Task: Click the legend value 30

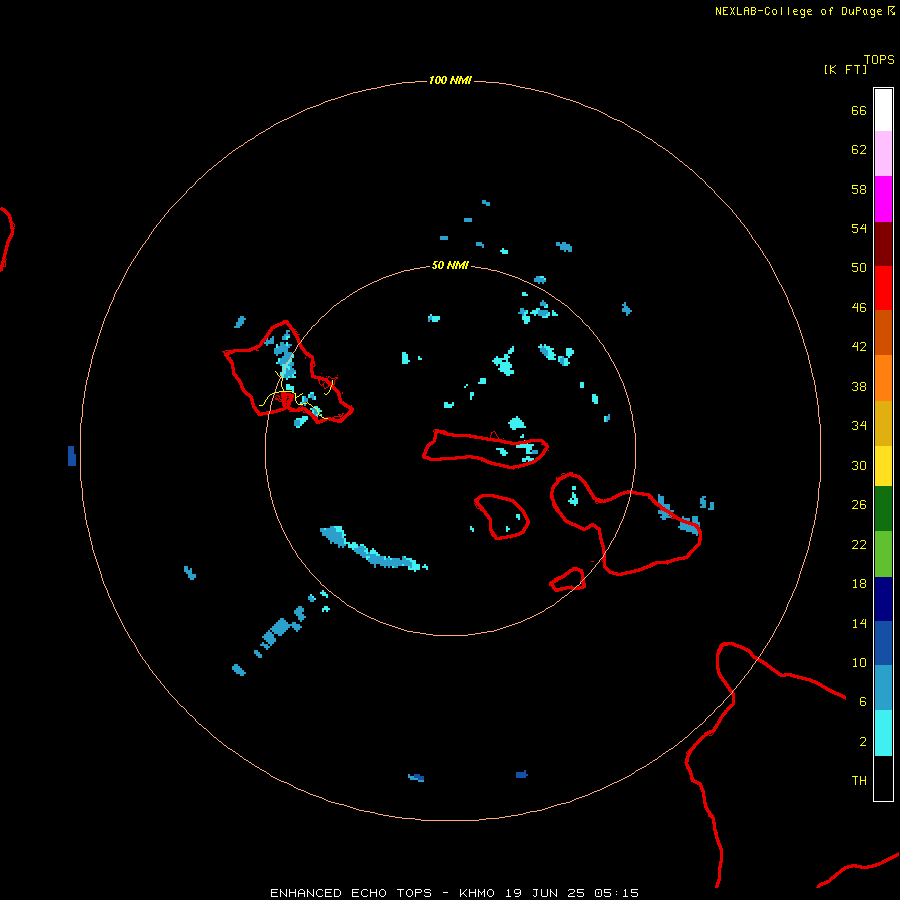Action: (x=859, y=465)
